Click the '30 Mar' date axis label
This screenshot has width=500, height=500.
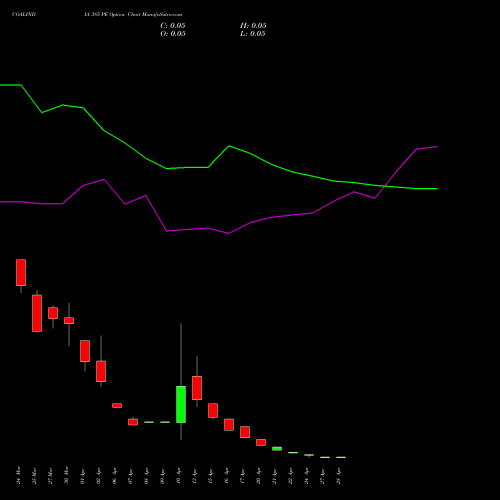coord(67,475)
